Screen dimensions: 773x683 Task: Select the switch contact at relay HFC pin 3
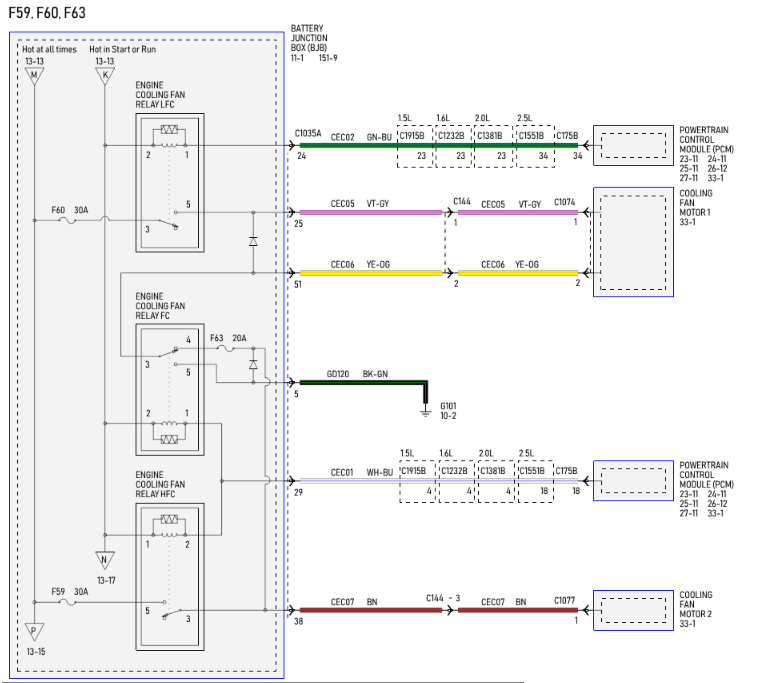tap(173, 613)
